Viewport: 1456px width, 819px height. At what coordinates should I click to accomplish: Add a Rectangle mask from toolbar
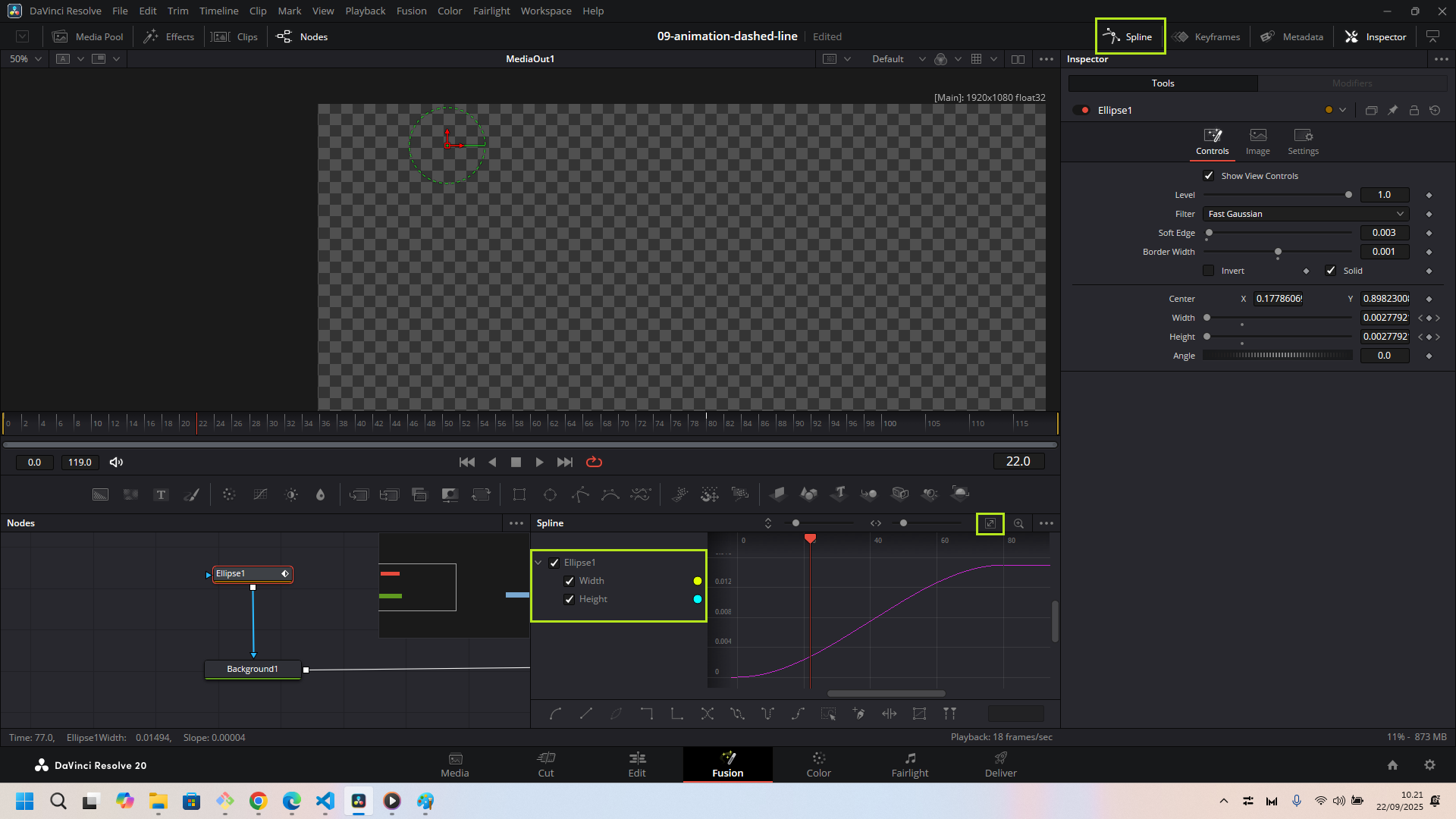coord(519,495)
